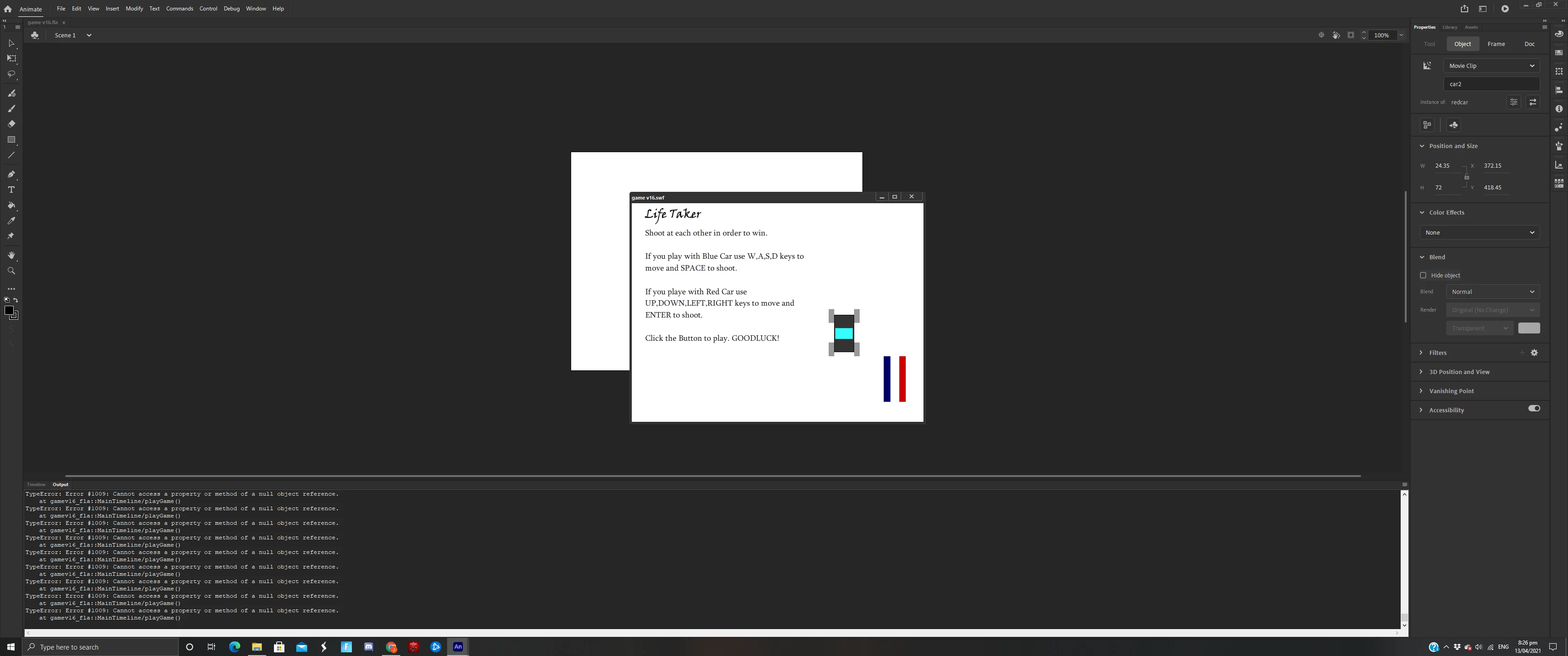Select the Lasso tool
1568x656 pixels.
(11, 74)
